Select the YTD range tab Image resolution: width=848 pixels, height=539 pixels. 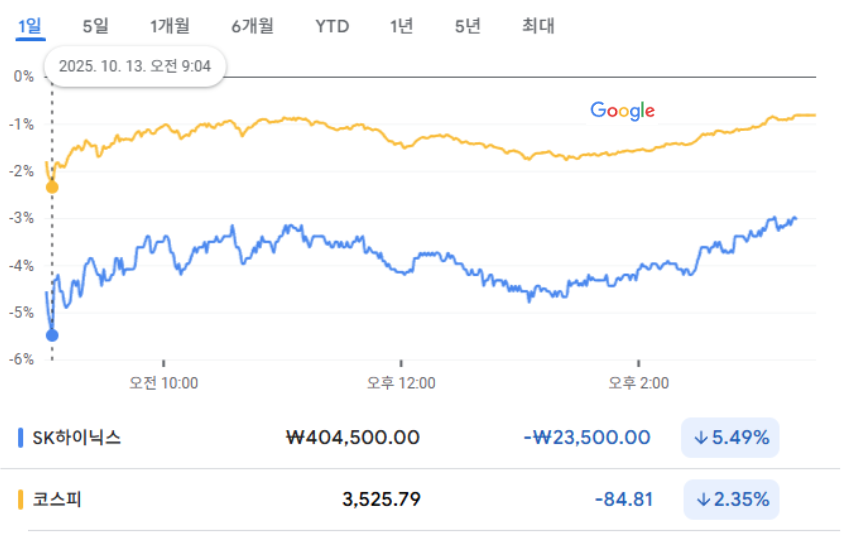pos(332,27)
